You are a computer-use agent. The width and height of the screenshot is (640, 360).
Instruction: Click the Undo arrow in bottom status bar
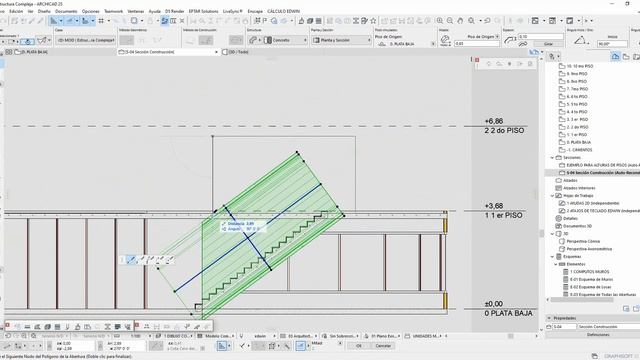[7, 336]
